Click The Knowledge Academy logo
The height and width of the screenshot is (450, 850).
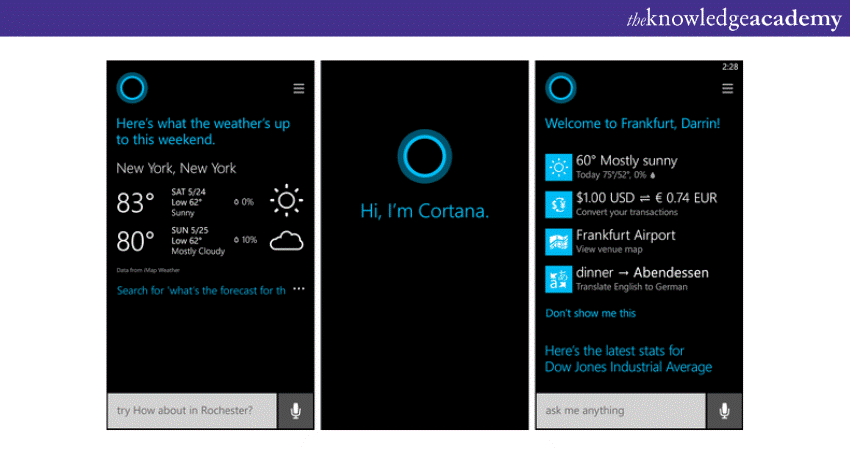click(x=735, y=19)
